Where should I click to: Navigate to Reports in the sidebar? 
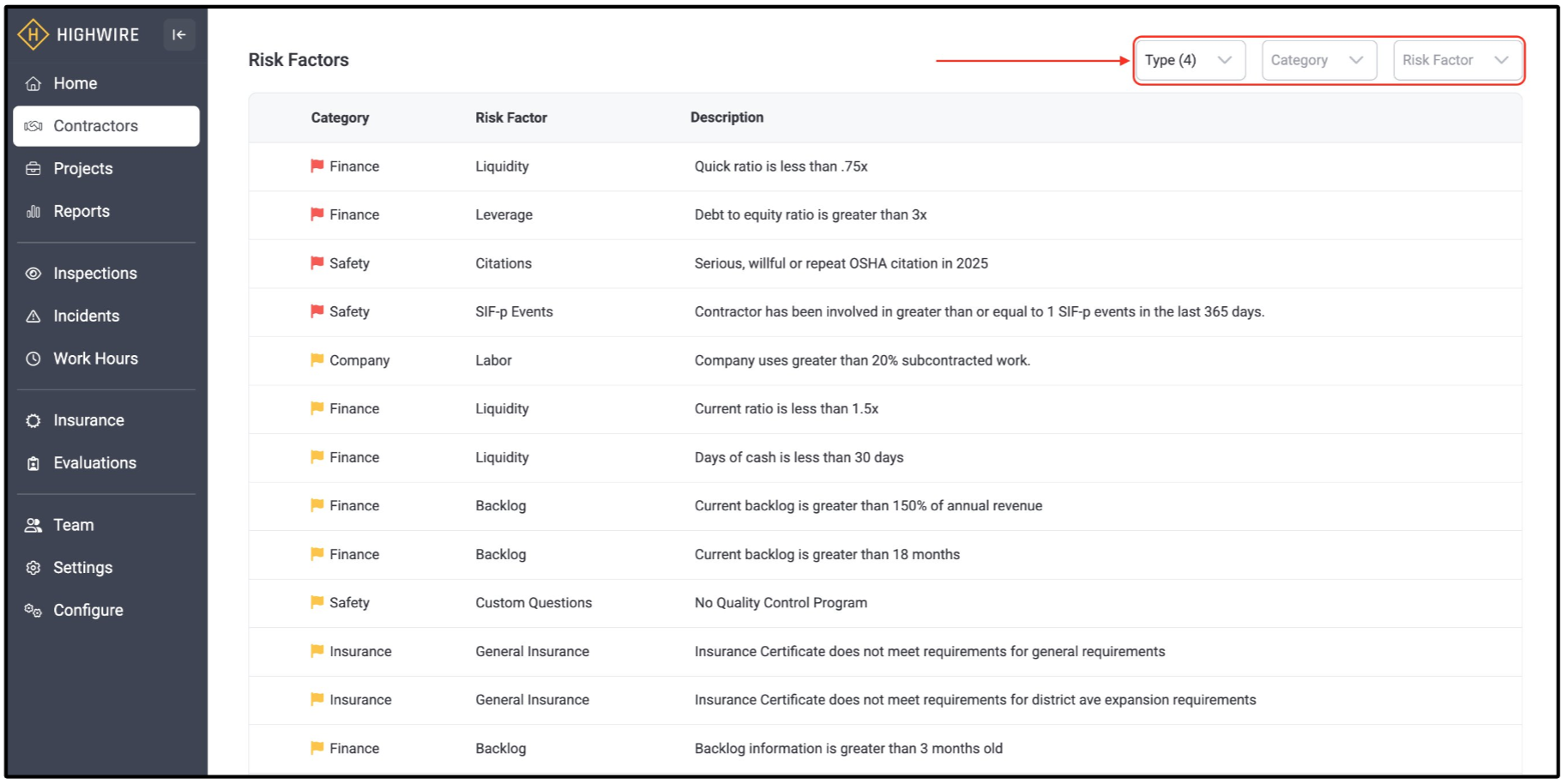click(106, 212)
